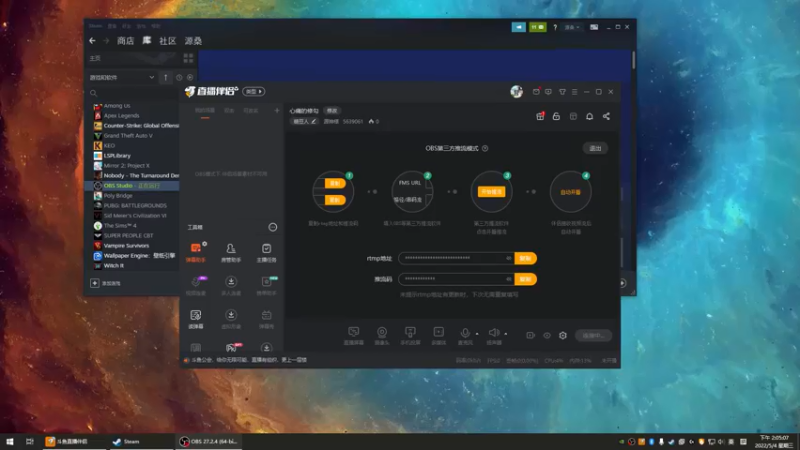Open the user avatar in the companion app
This screenshot has width=800, height=450.
click(x=516, y=91)
